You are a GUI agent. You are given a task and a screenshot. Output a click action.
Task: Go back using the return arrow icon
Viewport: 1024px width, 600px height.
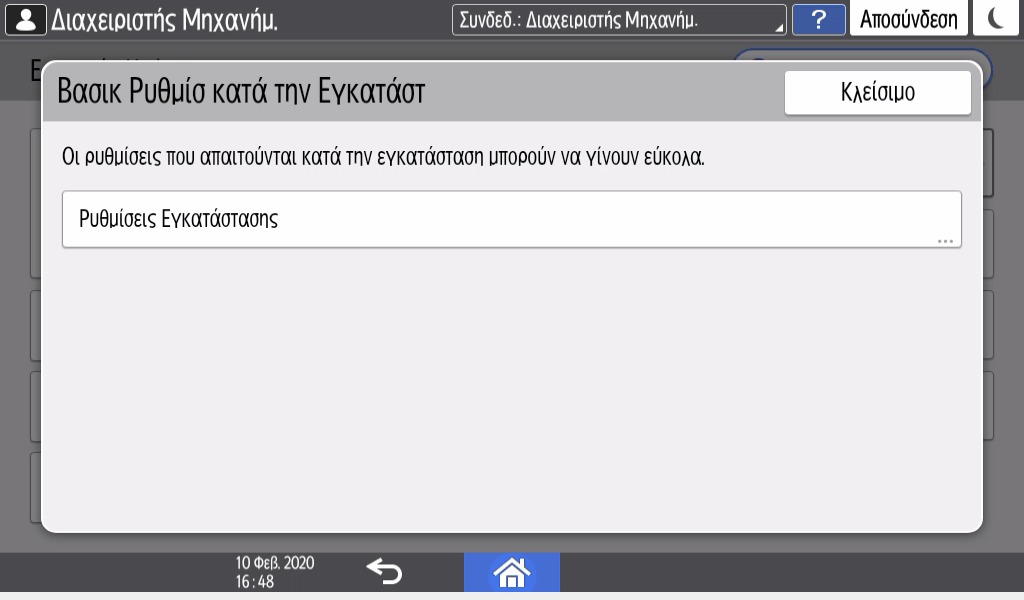click(384, 571)
